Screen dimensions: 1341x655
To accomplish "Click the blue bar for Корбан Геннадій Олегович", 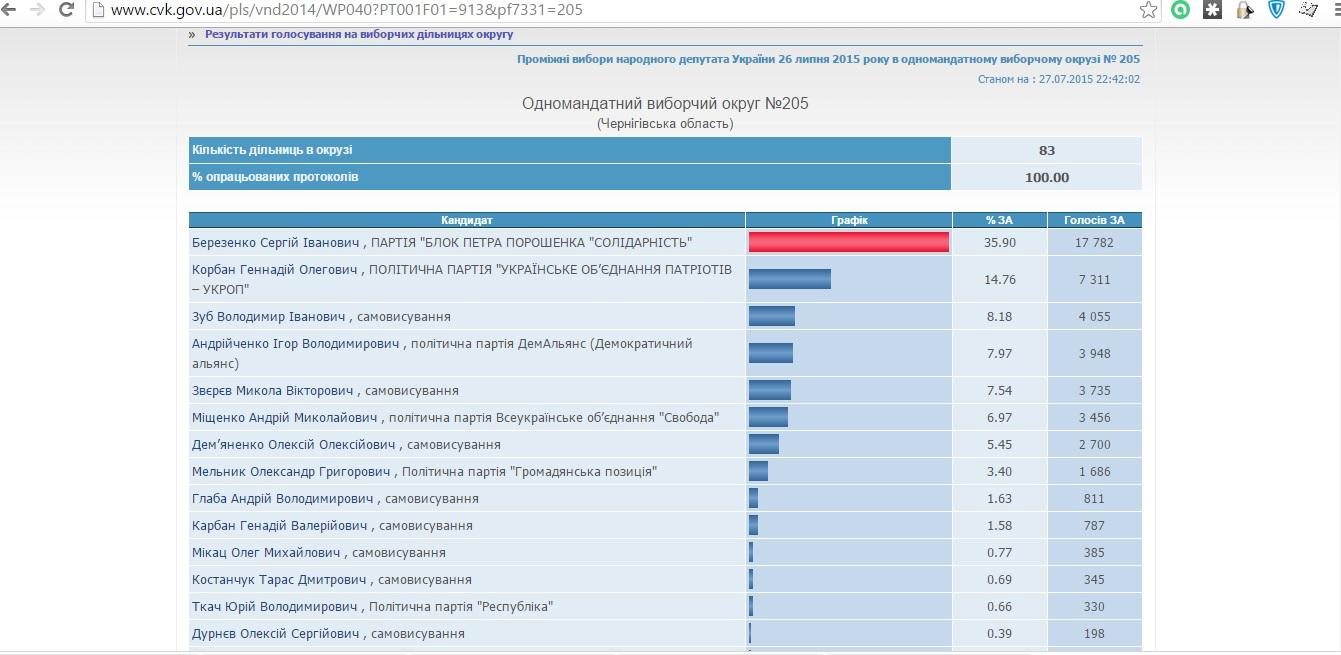I will [789, 279].
